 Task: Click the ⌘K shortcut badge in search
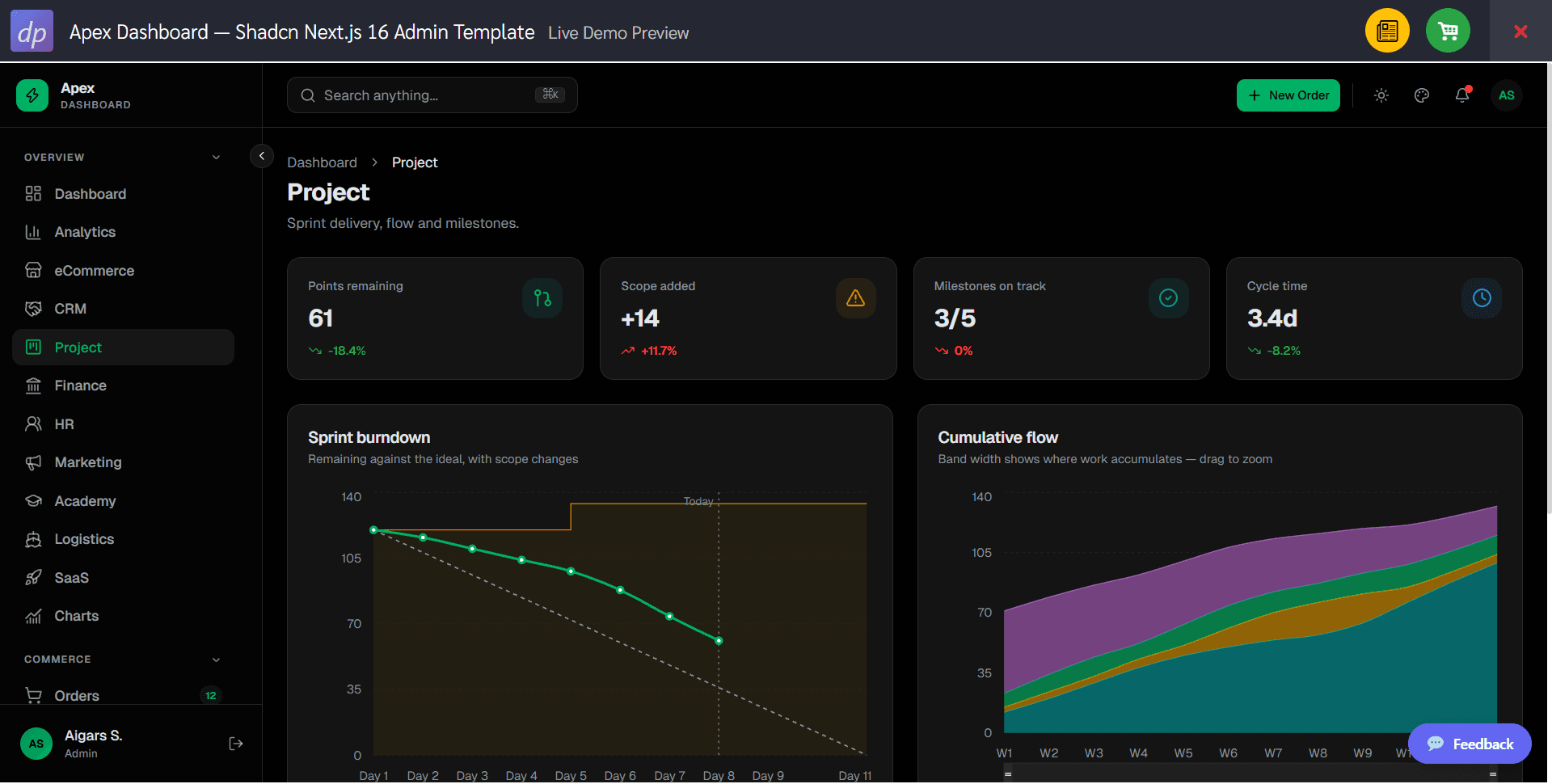point(550,95)
